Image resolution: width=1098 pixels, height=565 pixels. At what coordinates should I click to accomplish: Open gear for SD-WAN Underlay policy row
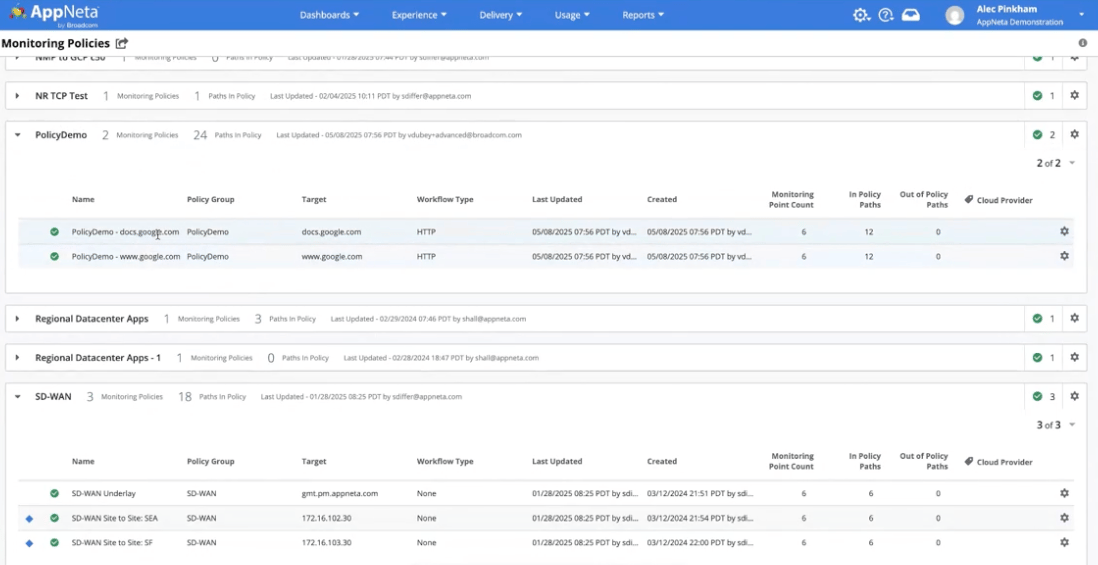[1064, 493]
